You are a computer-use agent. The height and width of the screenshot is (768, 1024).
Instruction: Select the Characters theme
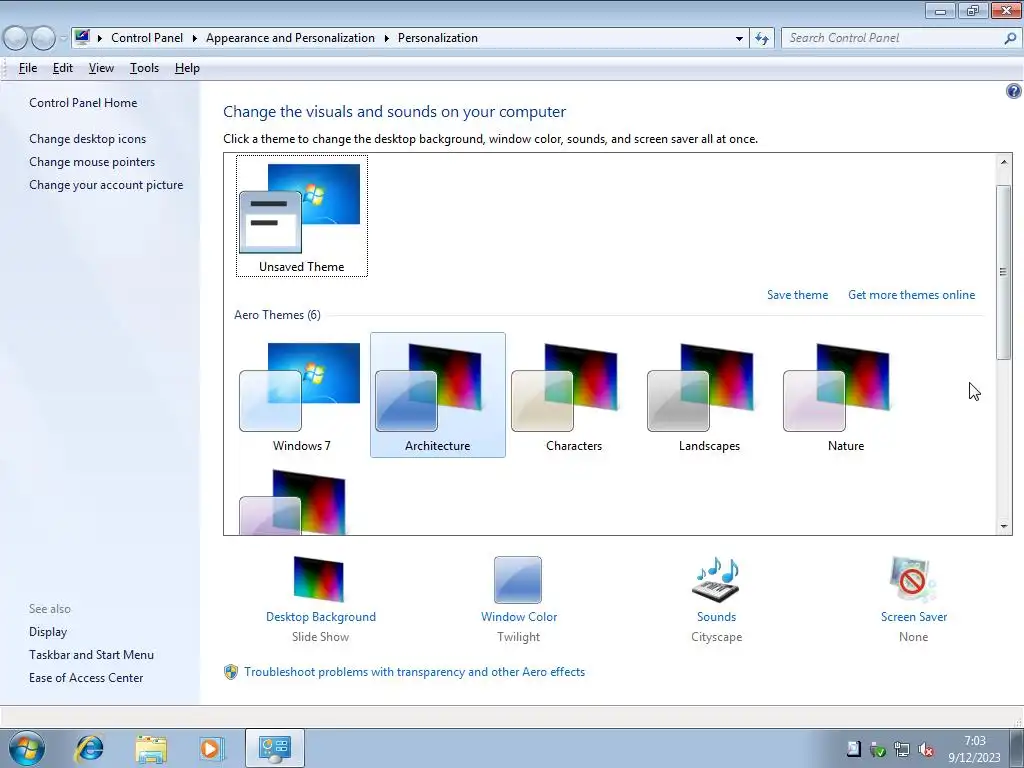[573, 394]
